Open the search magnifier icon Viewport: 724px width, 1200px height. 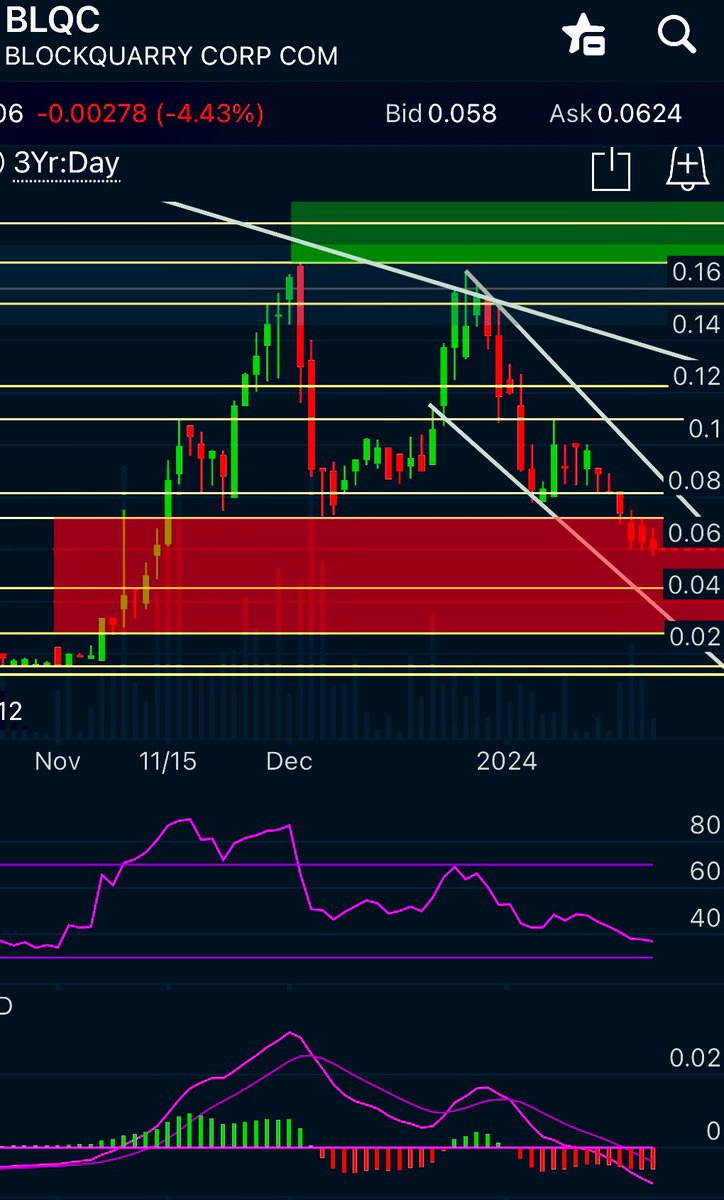677,35
